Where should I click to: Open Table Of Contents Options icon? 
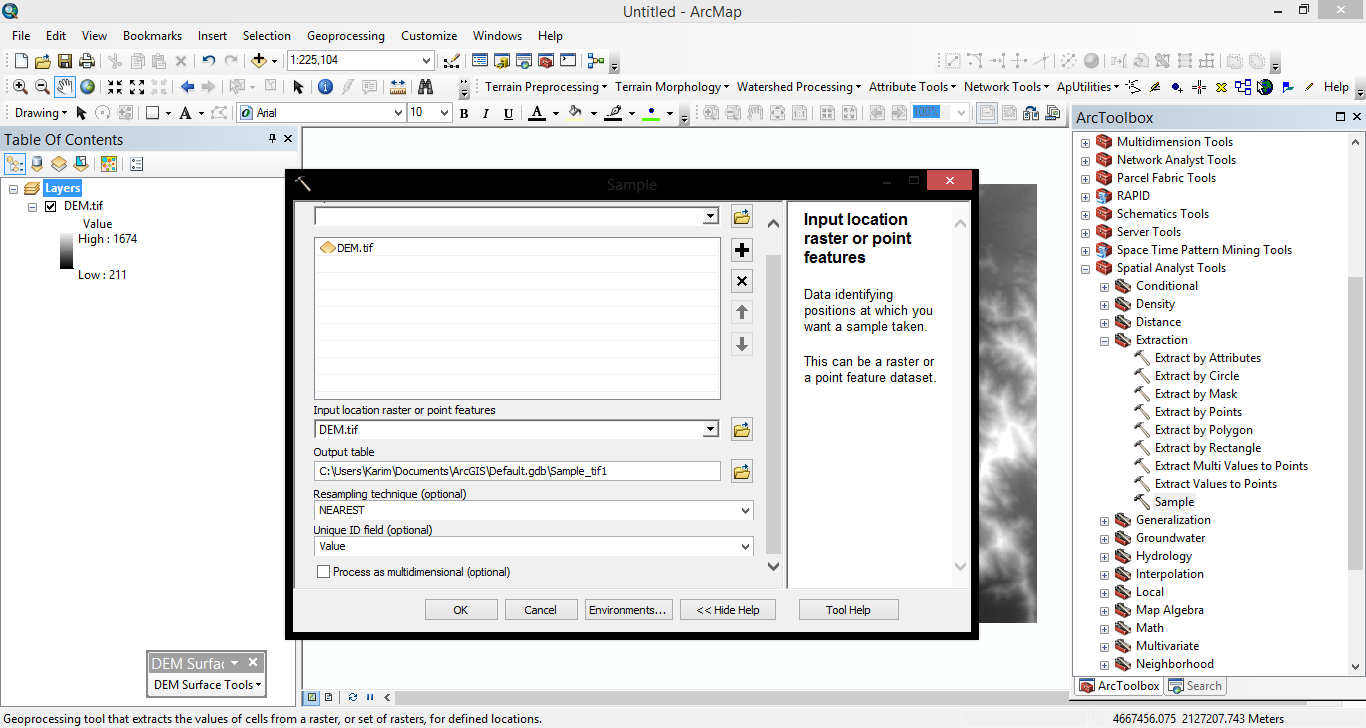click(x=137, y=164)
